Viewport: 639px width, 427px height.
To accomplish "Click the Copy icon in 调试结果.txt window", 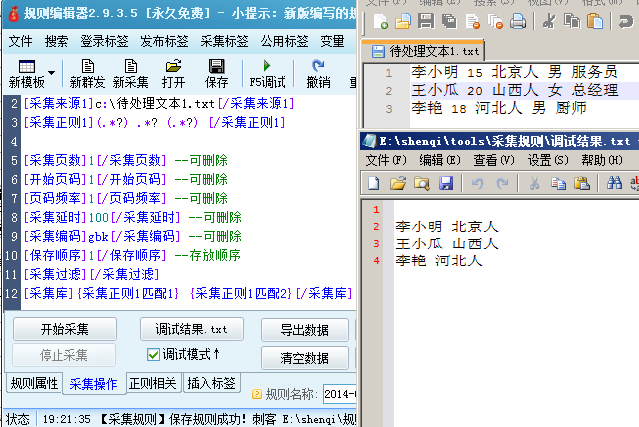I will click(558, 183).
